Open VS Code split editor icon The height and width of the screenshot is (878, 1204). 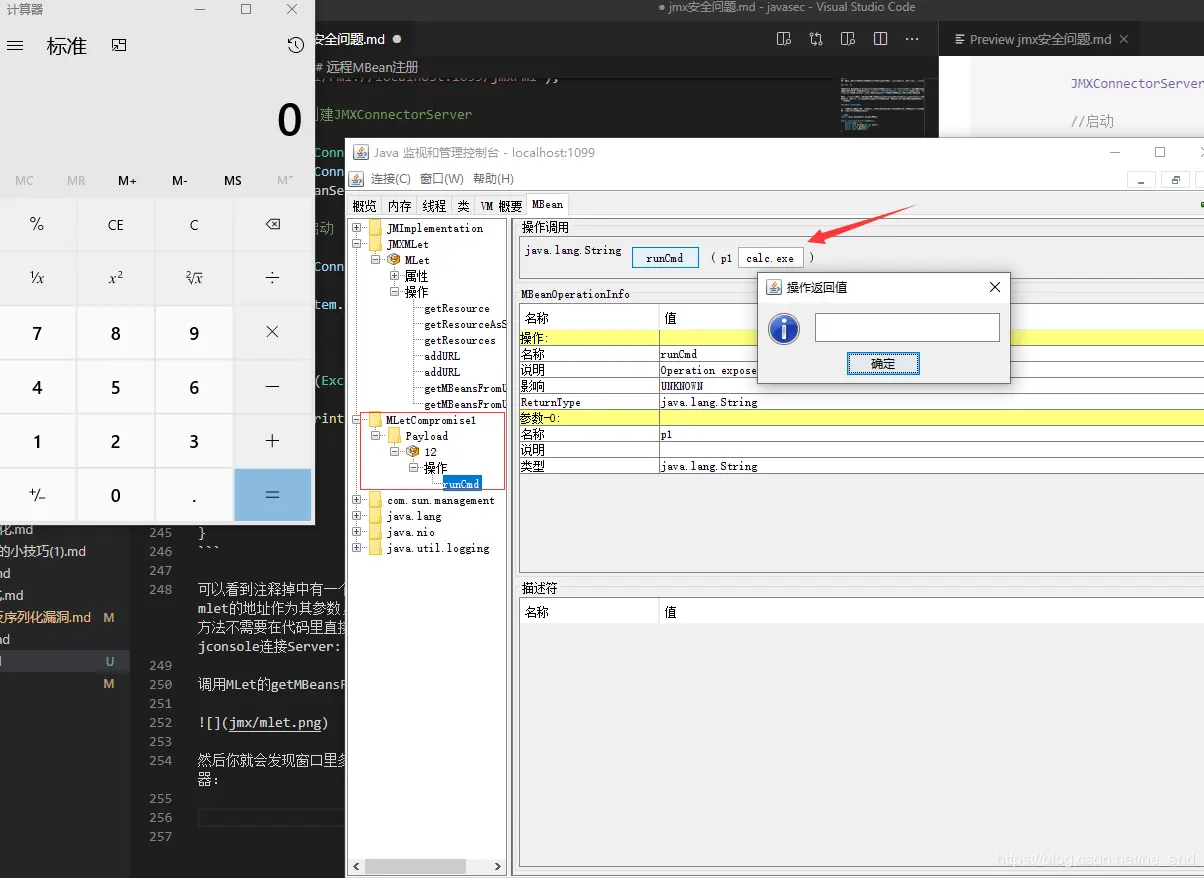[x=880, y=39]
